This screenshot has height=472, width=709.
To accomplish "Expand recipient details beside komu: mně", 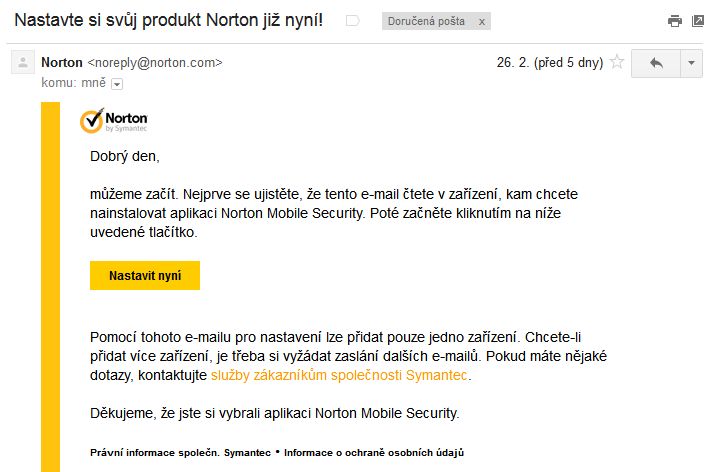I will (x=117, y=84).
